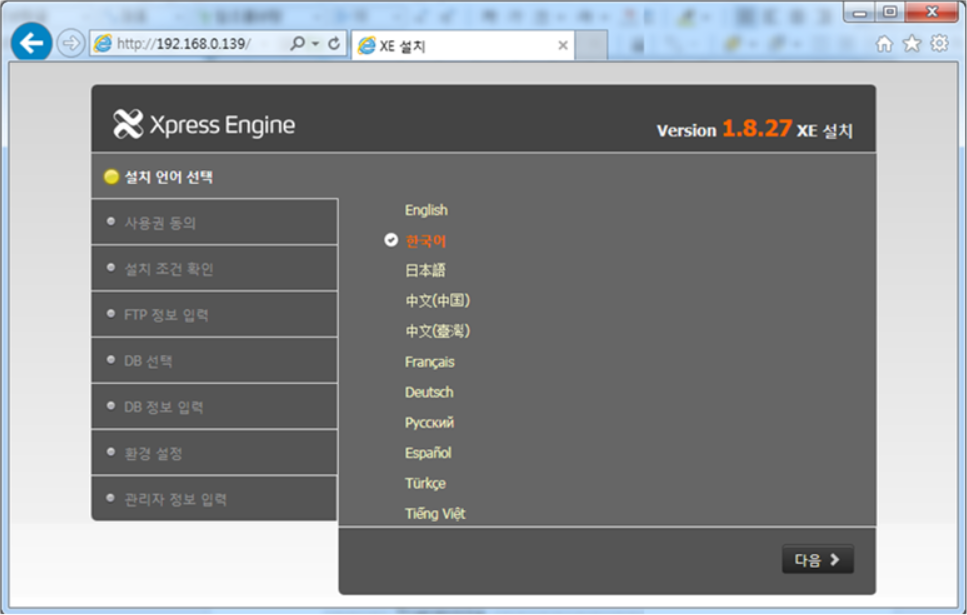Open Favorites with the star icon
The height and width of the screenshot is (615, 967).
[x=911, y=44]
